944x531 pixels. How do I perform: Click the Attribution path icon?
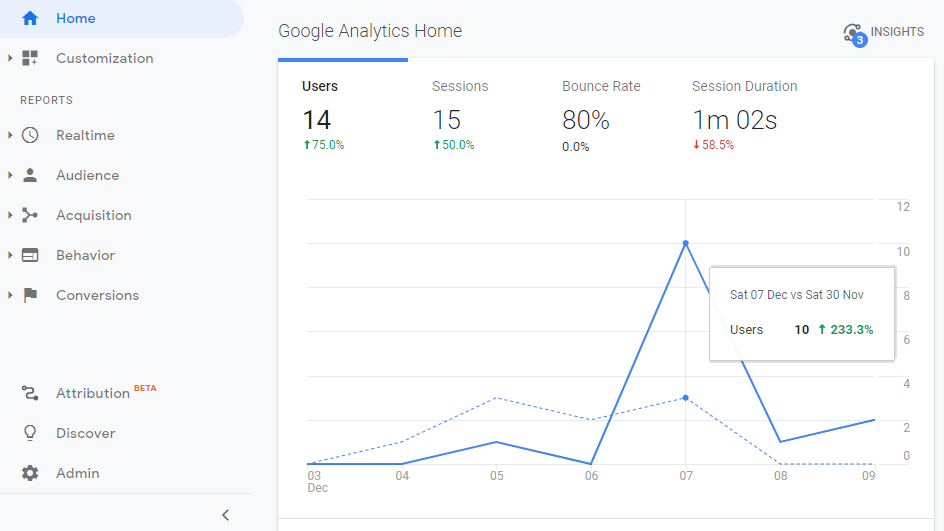pyautogui.click(x=30, y=393)
